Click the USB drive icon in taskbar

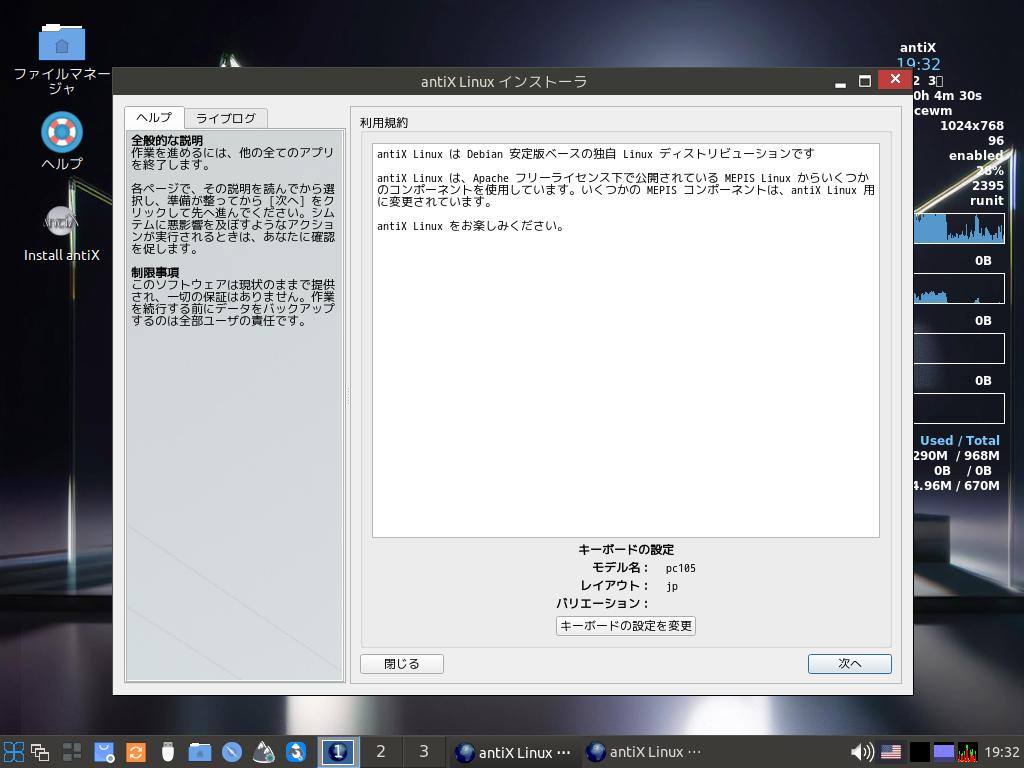click(168, 752)
